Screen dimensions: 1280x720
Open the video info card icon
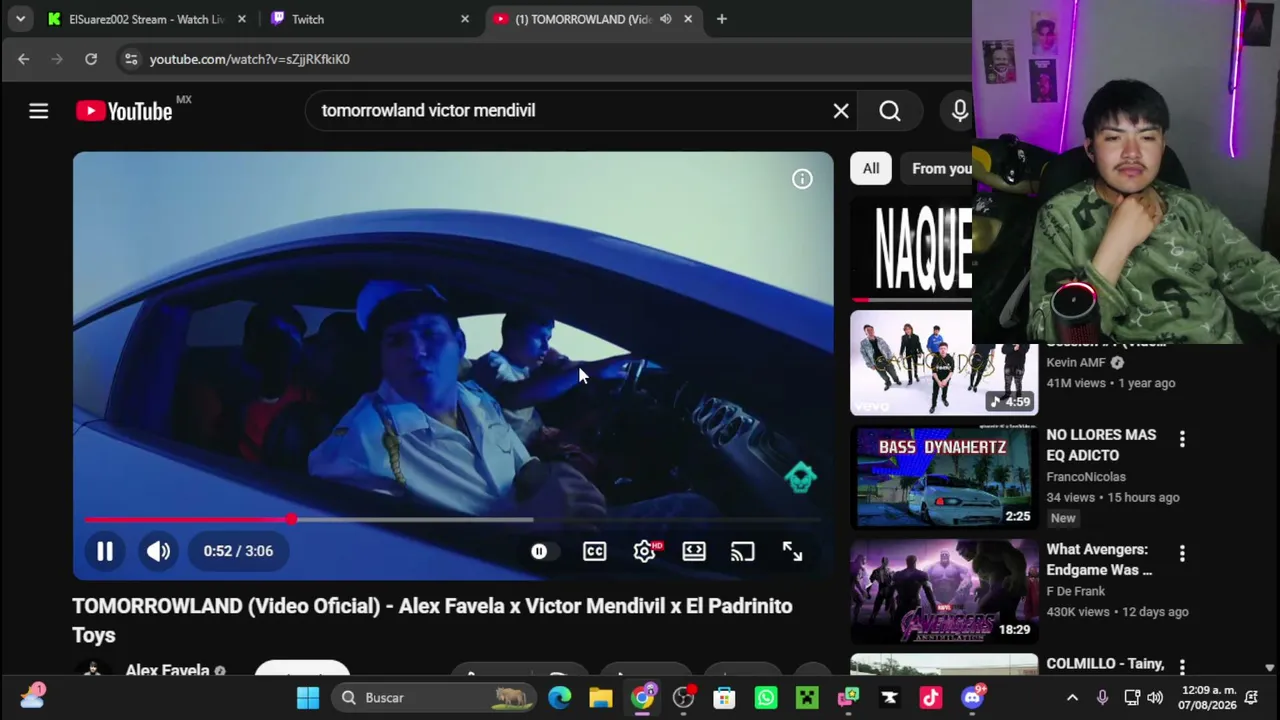(x=802, y=179)
